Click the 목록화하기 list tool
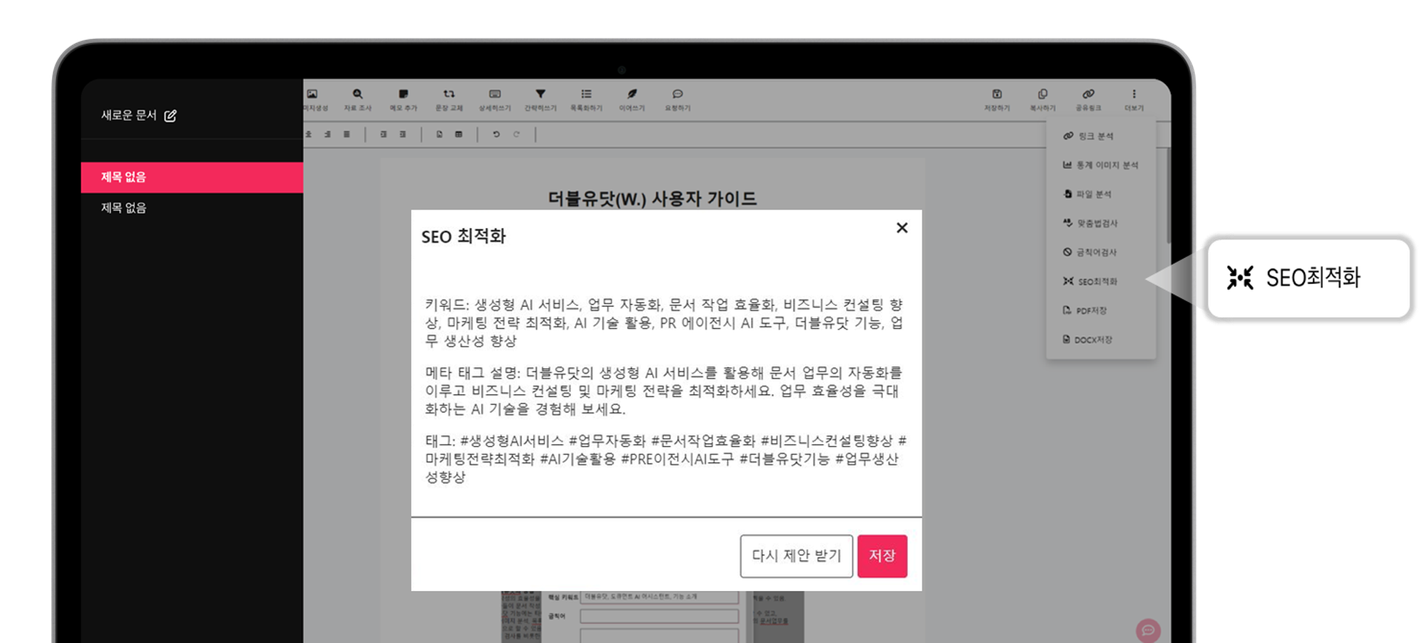 (x=586, y=99)
